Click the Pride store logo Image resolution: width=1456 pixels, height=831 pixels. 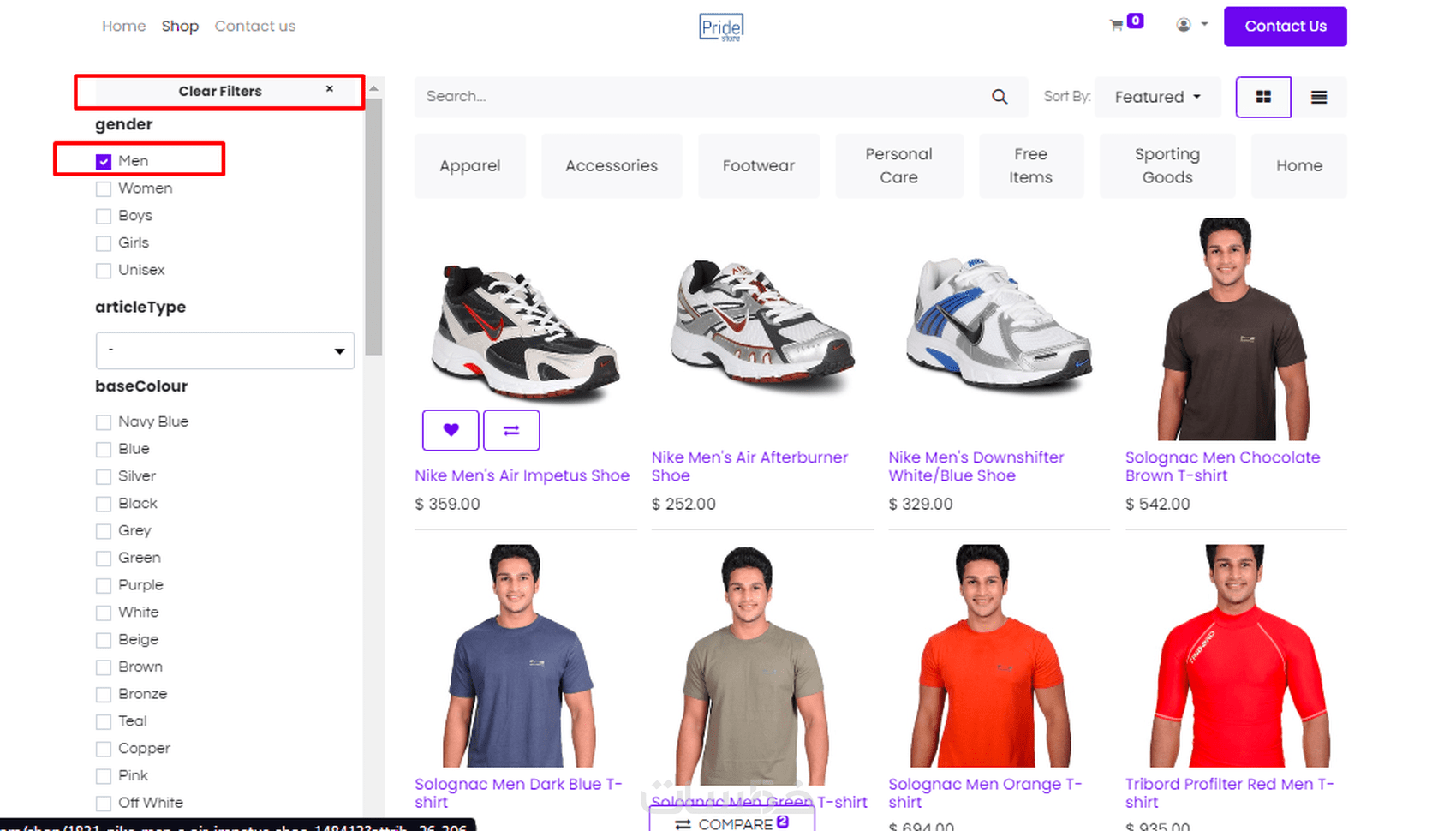tap(721, 27)
